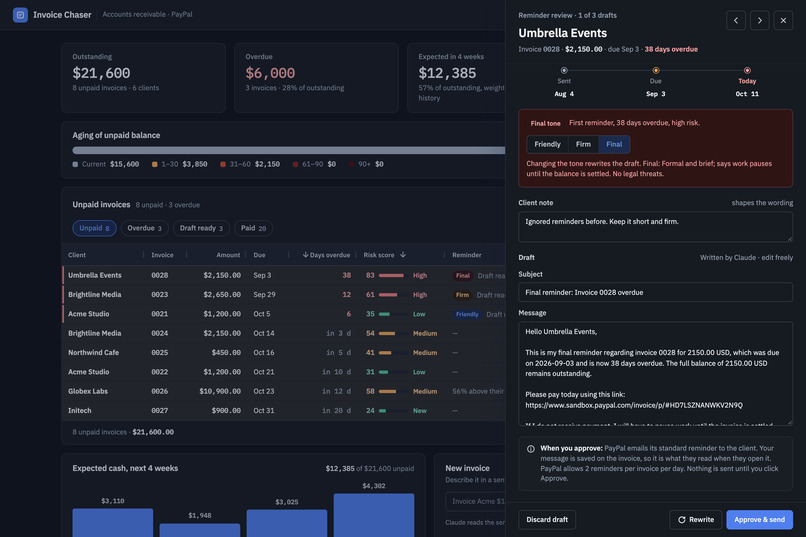Open the Umbrella Events invoice row
This screenshot has height=537, width=806.
pyautogui.click(x=284, y=275)
